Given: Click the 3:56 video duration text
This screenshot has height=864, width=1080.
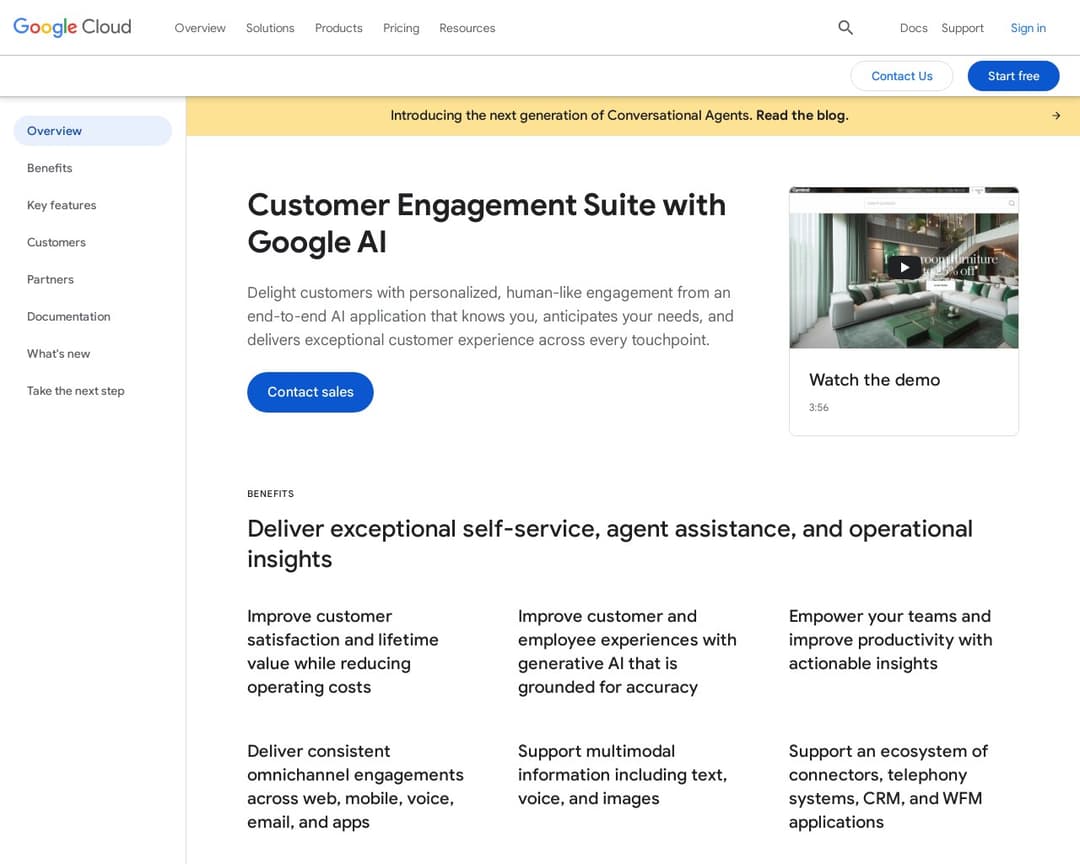Looking at the screenshot, I should point(818,407).
